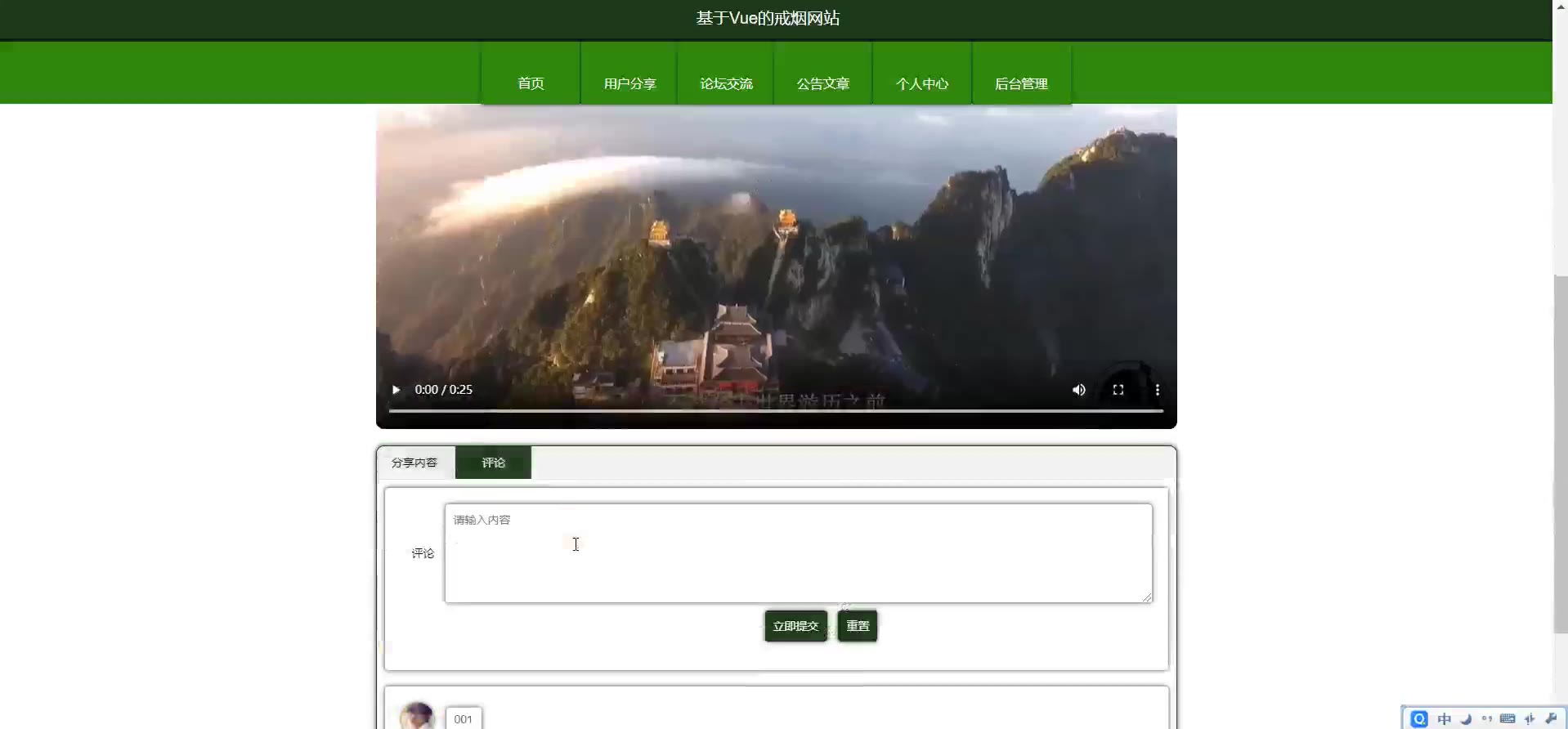The width and height of the screenshot is (1568, 729).
Task: Open the video's more options menu
Action: [1157, 390]
